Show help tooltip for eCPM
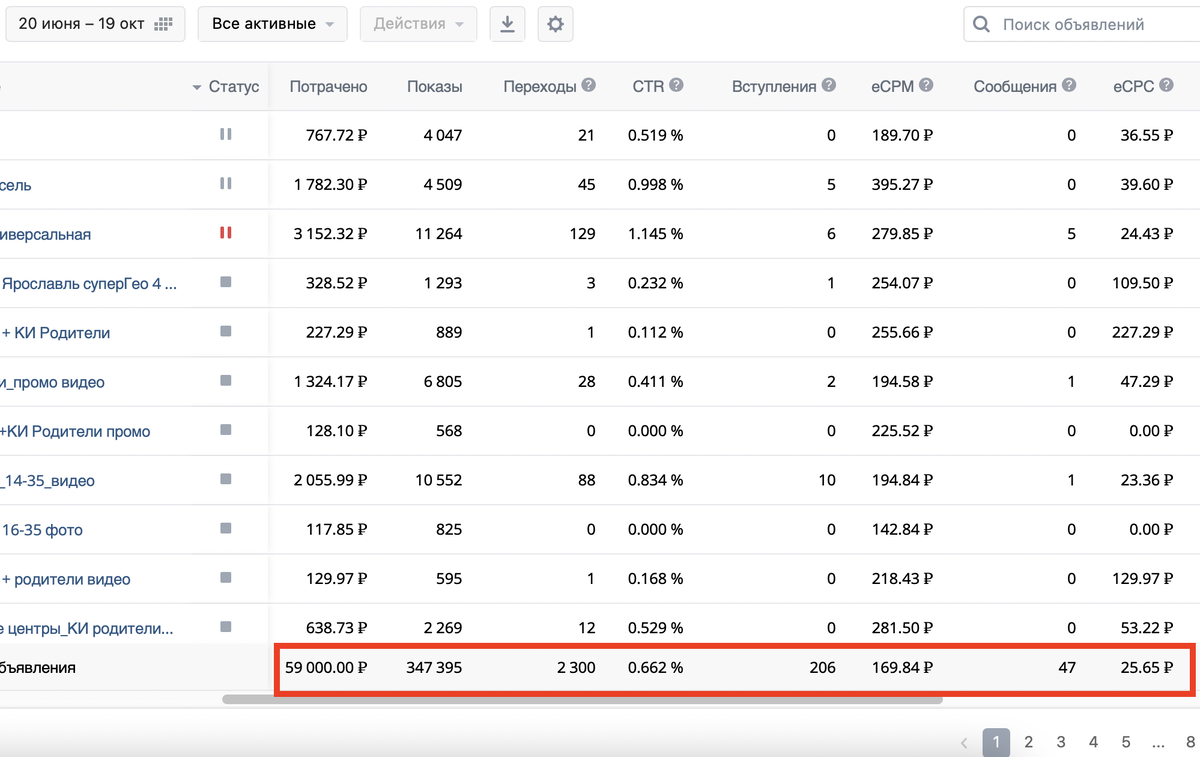Screen dimensions: 1200x757 click(926, 86)
